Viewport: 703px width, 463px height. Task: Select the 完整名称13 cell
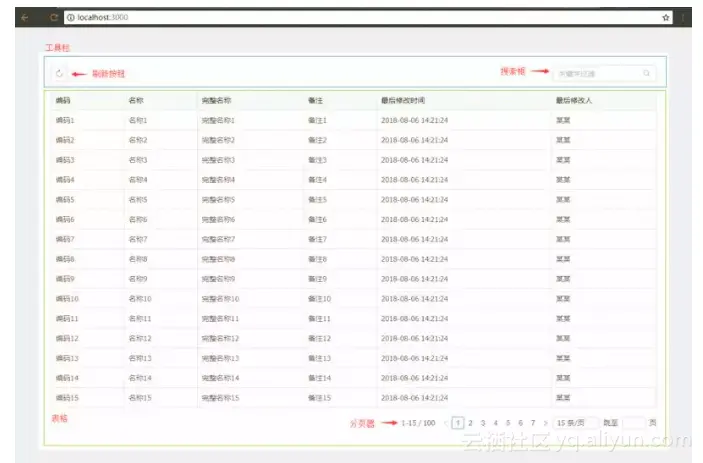pyautogui.click(x=220, y=358)
